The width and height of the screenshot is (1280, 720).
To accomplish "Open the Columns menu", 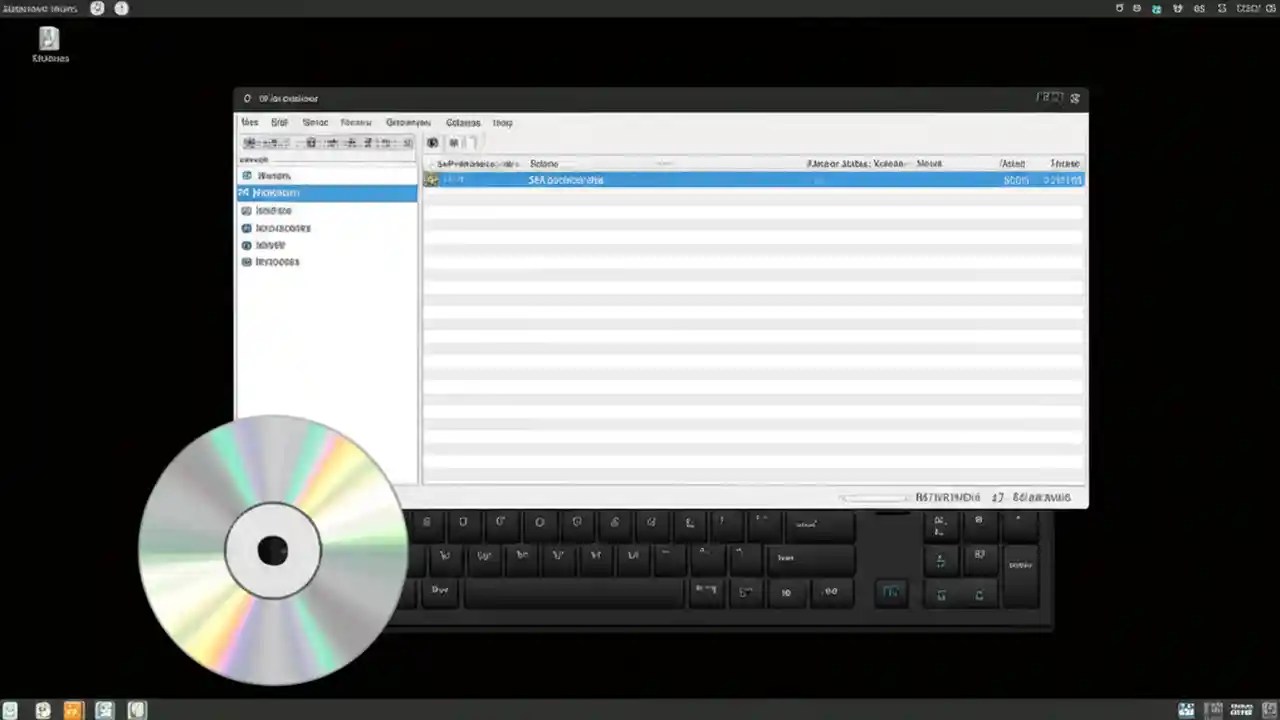I will pyautogui.click(x=463, y=122).
